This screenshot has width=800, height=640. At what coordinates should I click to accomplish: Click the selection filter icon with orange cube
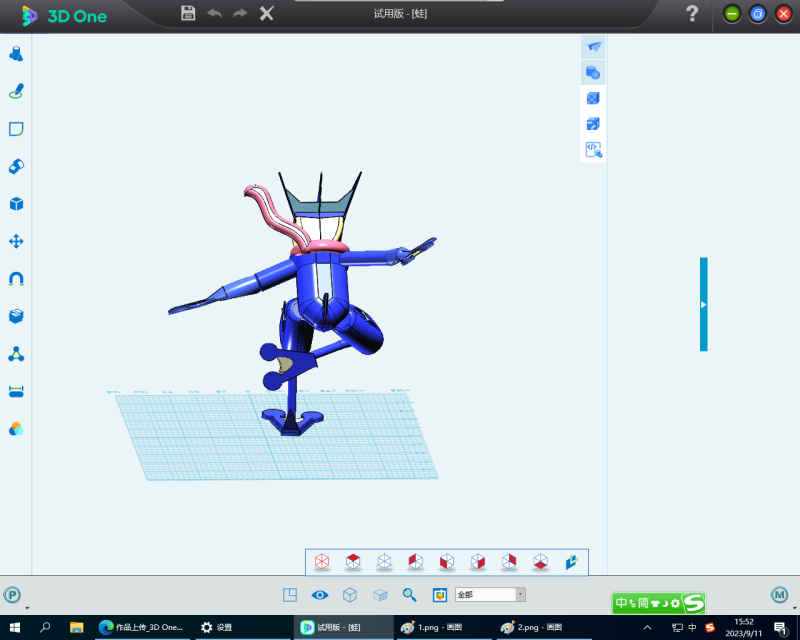(x=440, y=595)
